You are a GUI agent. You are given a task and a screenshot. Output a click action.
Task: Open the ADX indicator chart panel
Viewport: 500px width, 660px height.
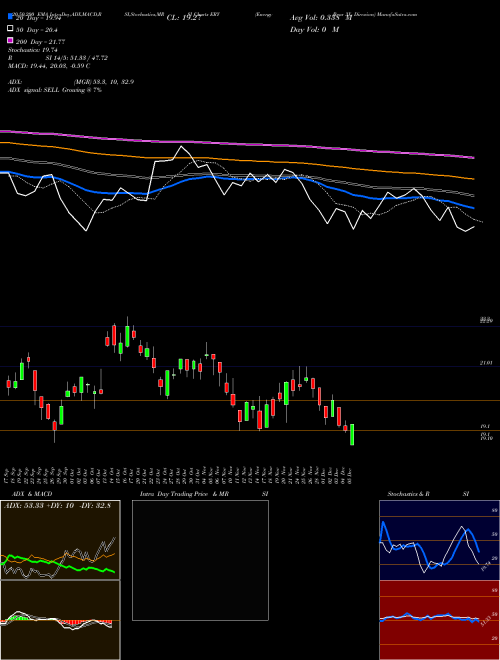pos(60,540)
